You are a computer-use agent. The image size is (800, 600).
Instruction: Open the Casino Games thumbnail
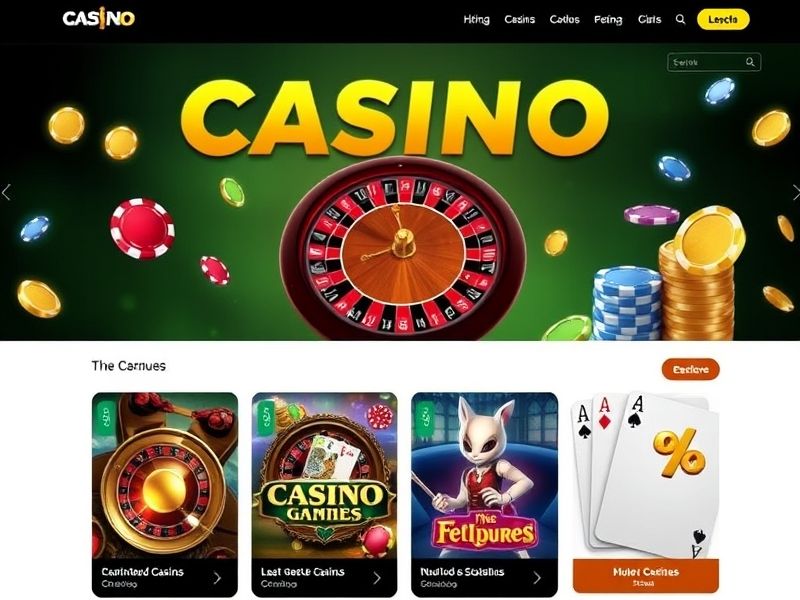324,476
